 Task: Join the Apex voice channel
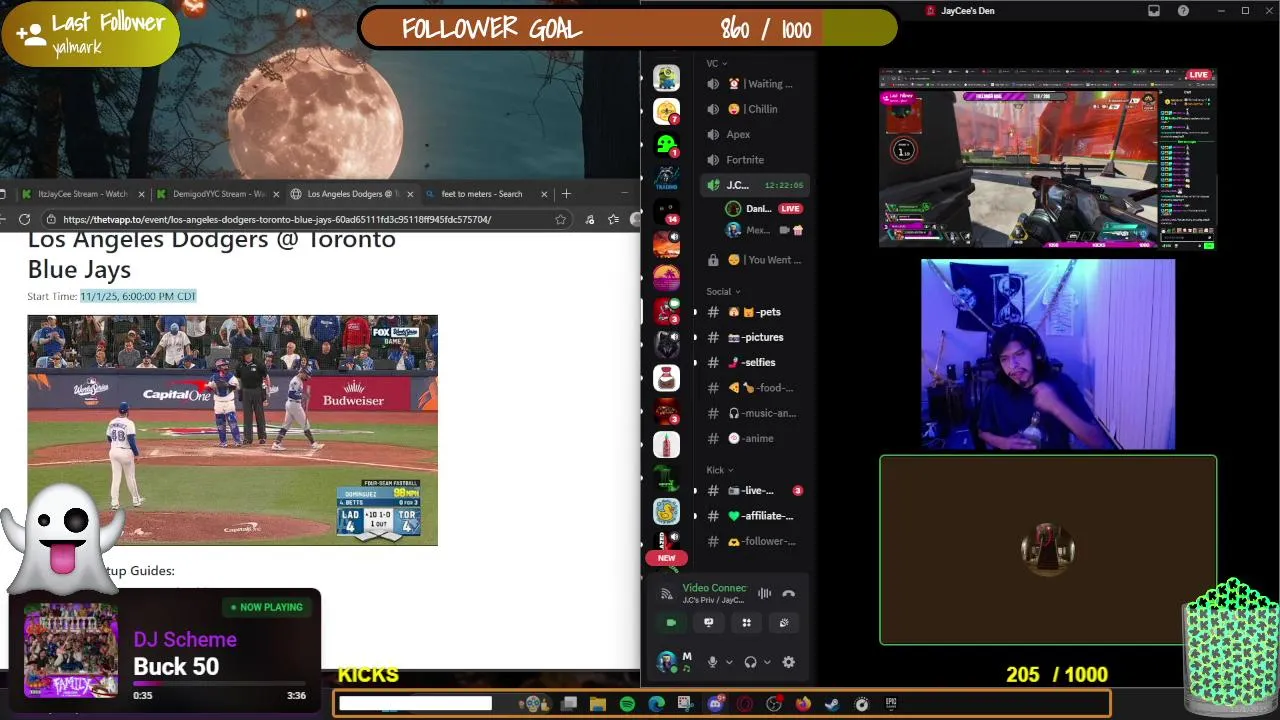(752, 134)
